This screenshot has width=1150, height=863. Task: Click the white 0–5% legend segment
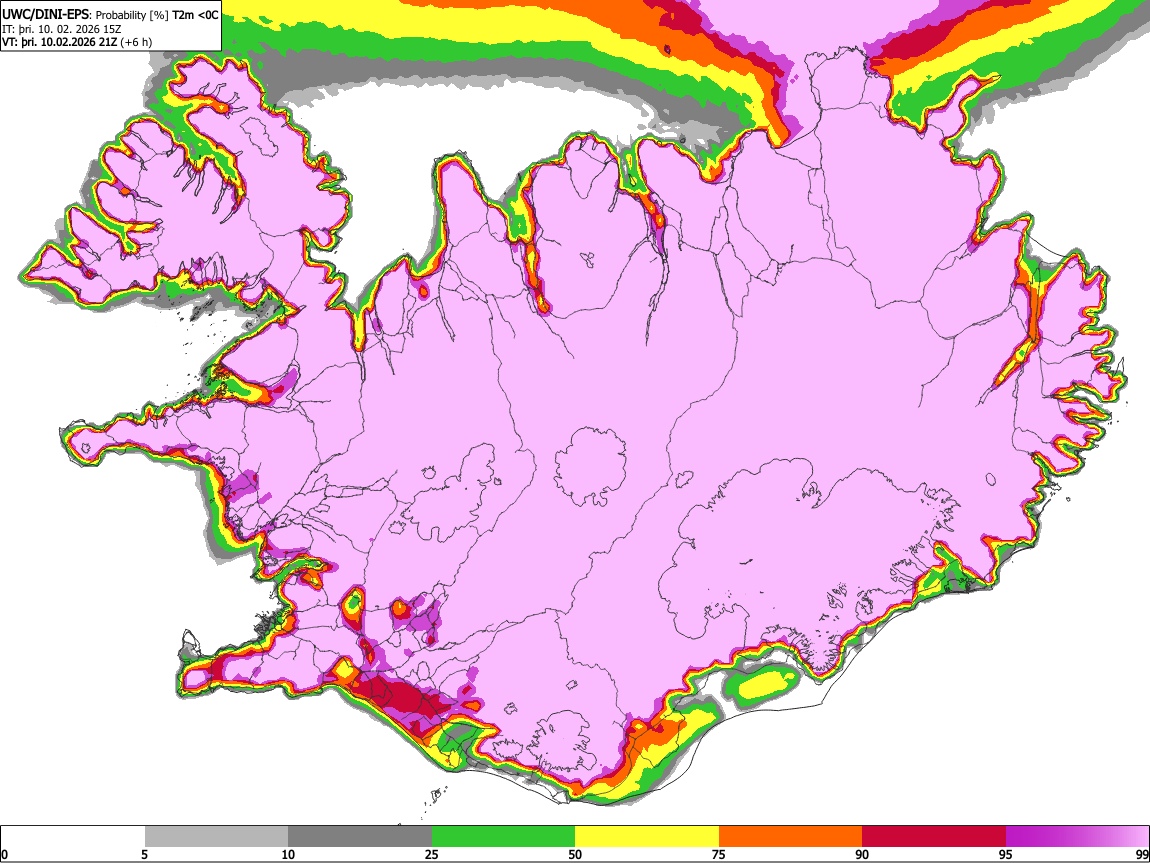click(73, 837)
